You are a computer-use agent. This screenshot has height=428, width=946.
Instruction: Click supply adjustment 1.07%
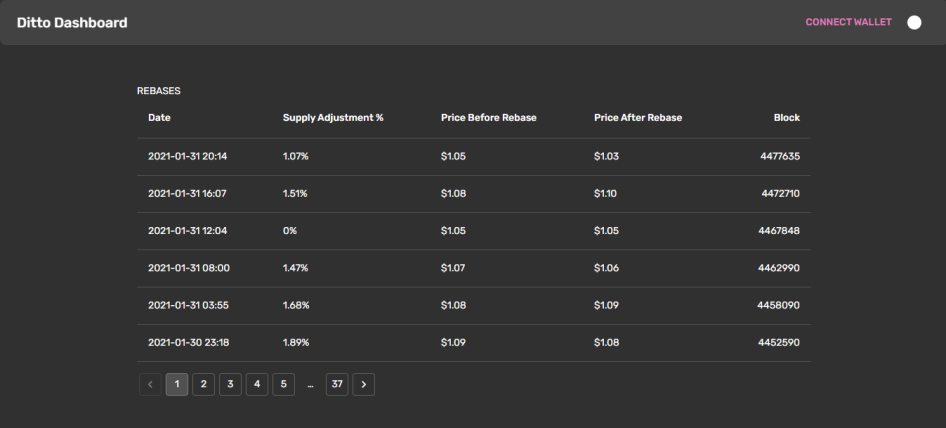(296, 156)
